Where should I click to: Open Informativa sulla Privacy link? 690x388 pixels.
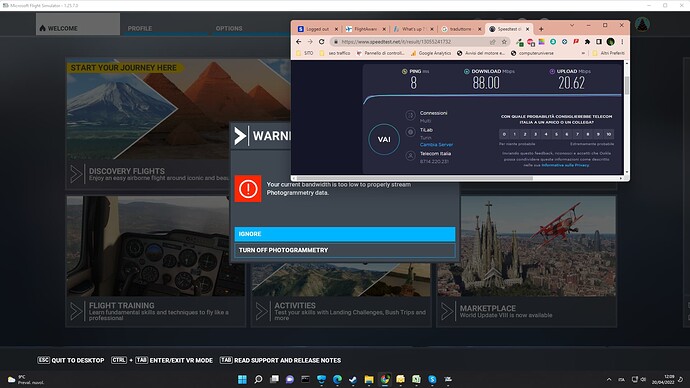tap(565, 165)
